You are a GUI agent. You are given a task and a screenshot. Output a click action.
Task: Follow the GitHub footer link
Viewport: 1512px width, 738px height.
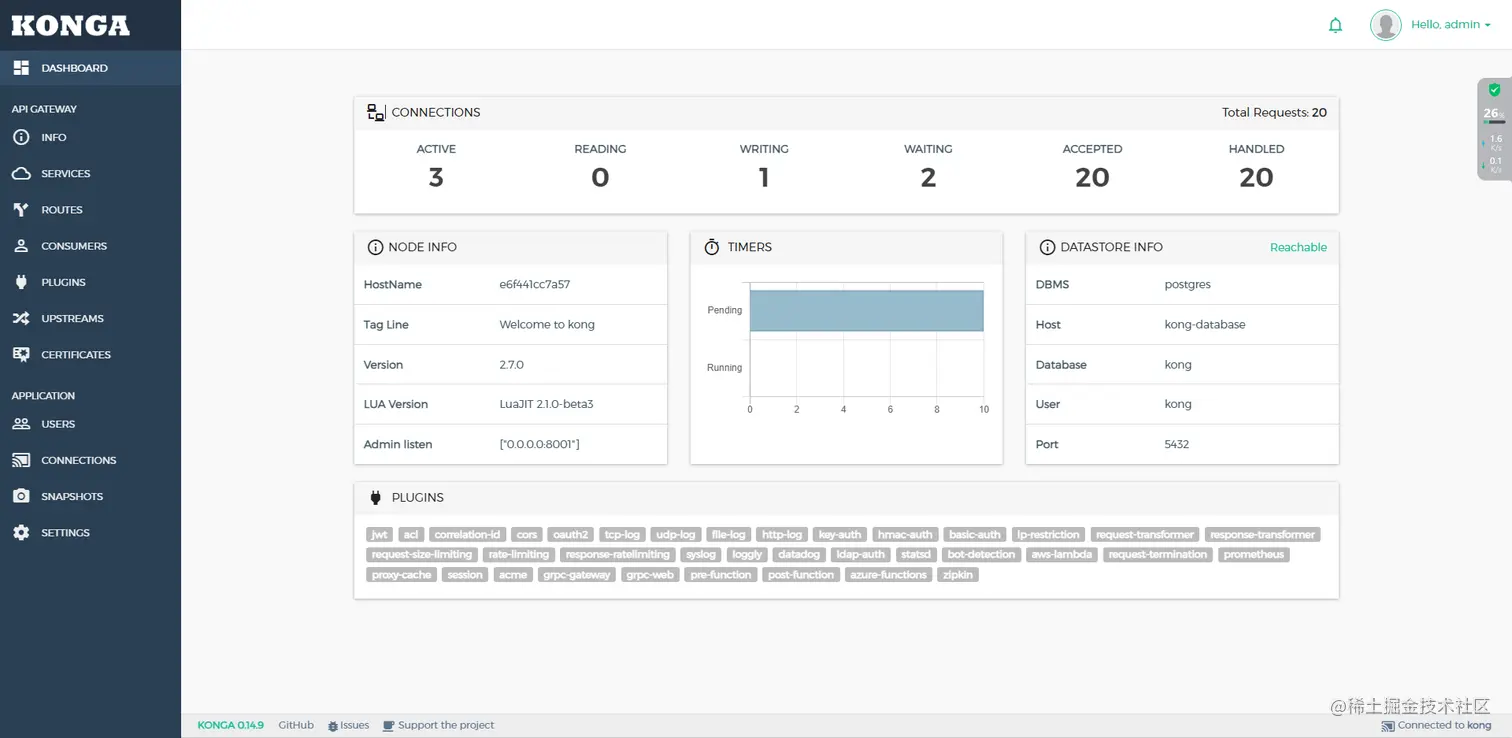296,725
